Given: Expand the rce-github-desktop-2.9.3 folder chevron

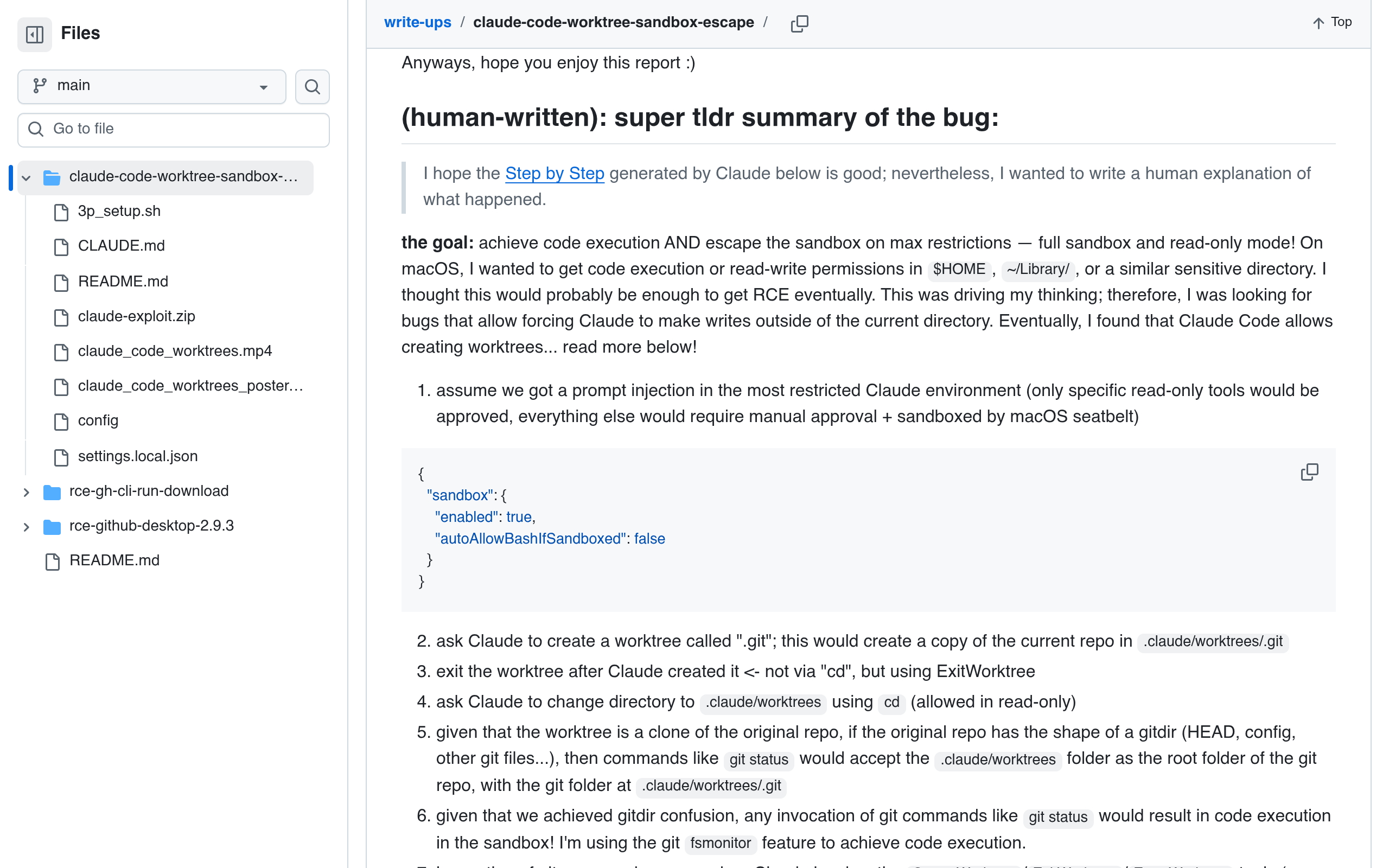Looking at the screenshot, I should [x=26, y=527].
